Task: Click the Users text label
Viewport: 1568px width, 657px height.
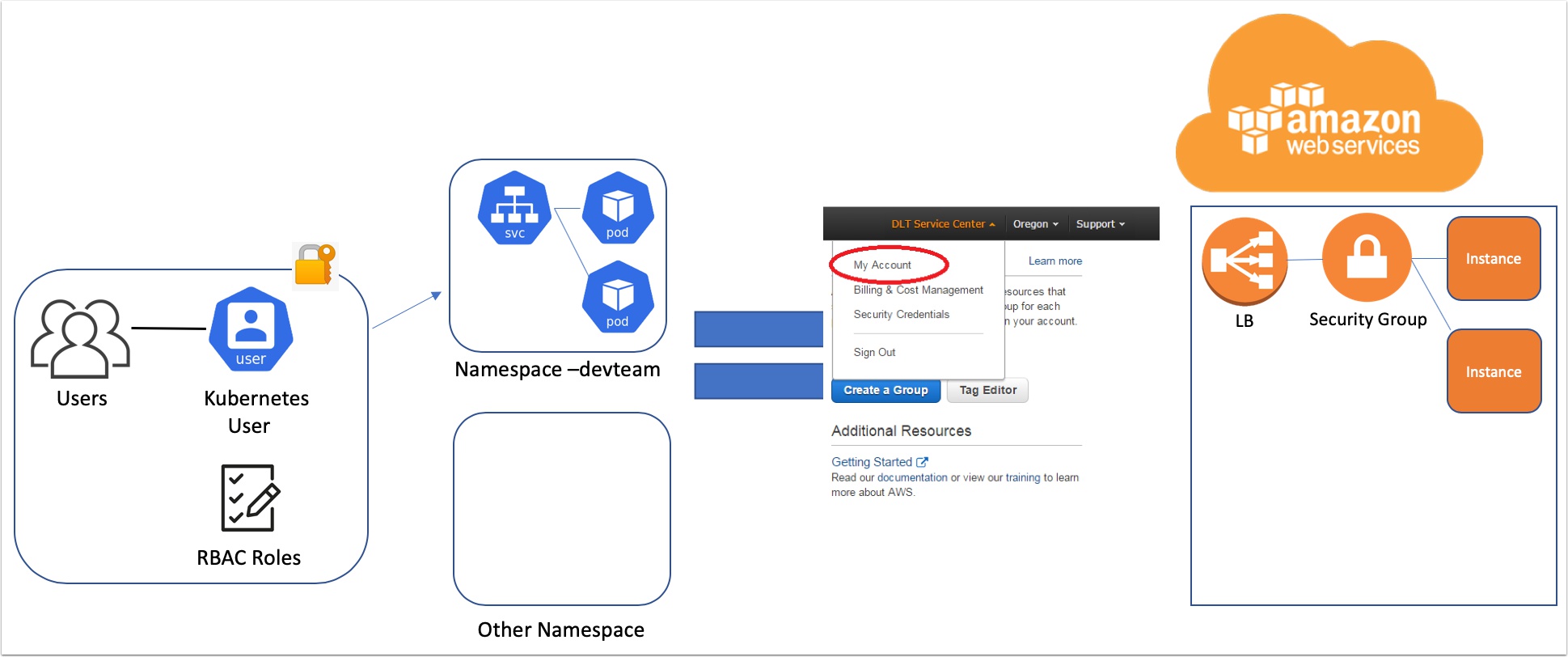Action: coord(82,398)
